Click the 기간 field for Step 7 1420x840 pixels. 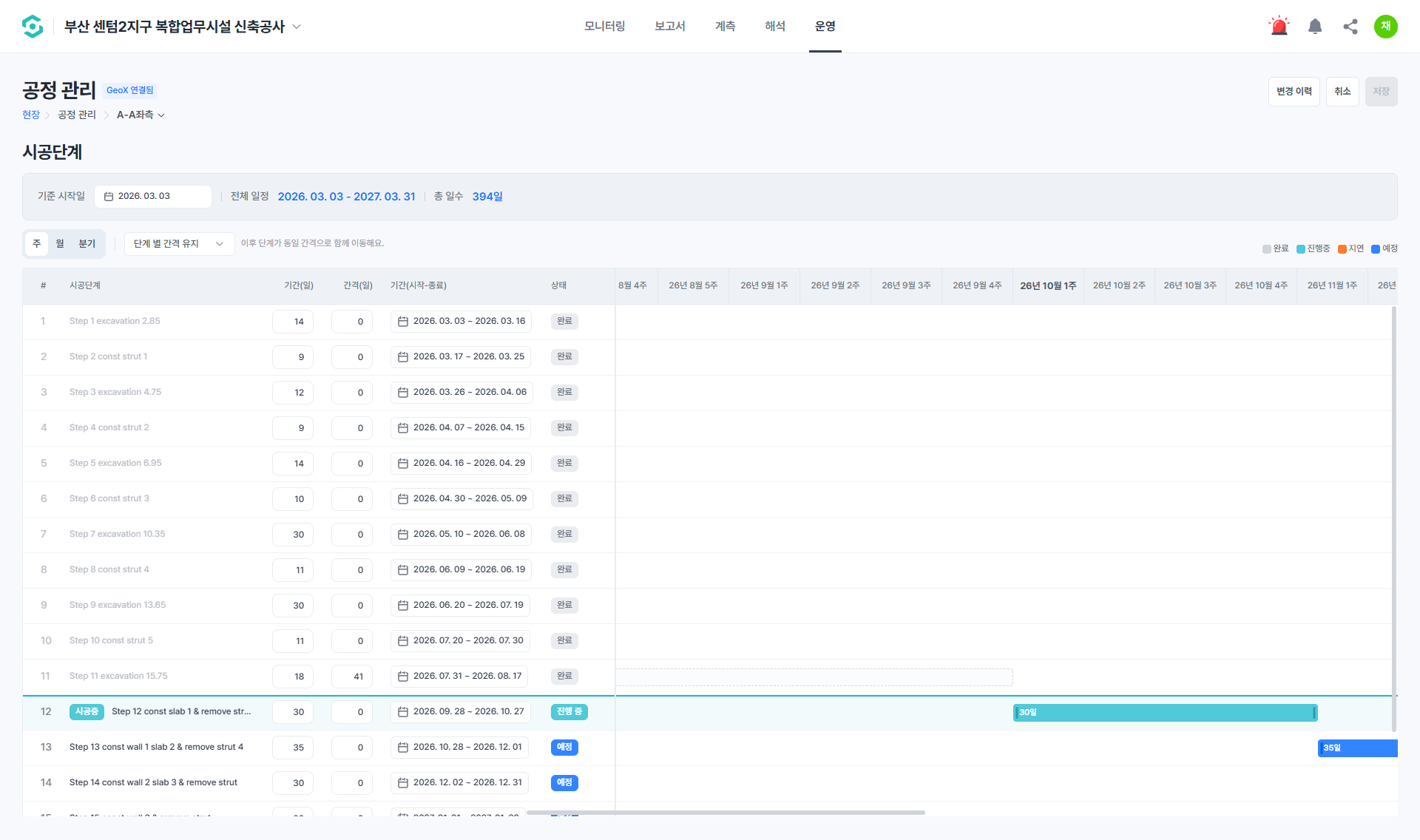pyautogui.click(x=293, y=535)
